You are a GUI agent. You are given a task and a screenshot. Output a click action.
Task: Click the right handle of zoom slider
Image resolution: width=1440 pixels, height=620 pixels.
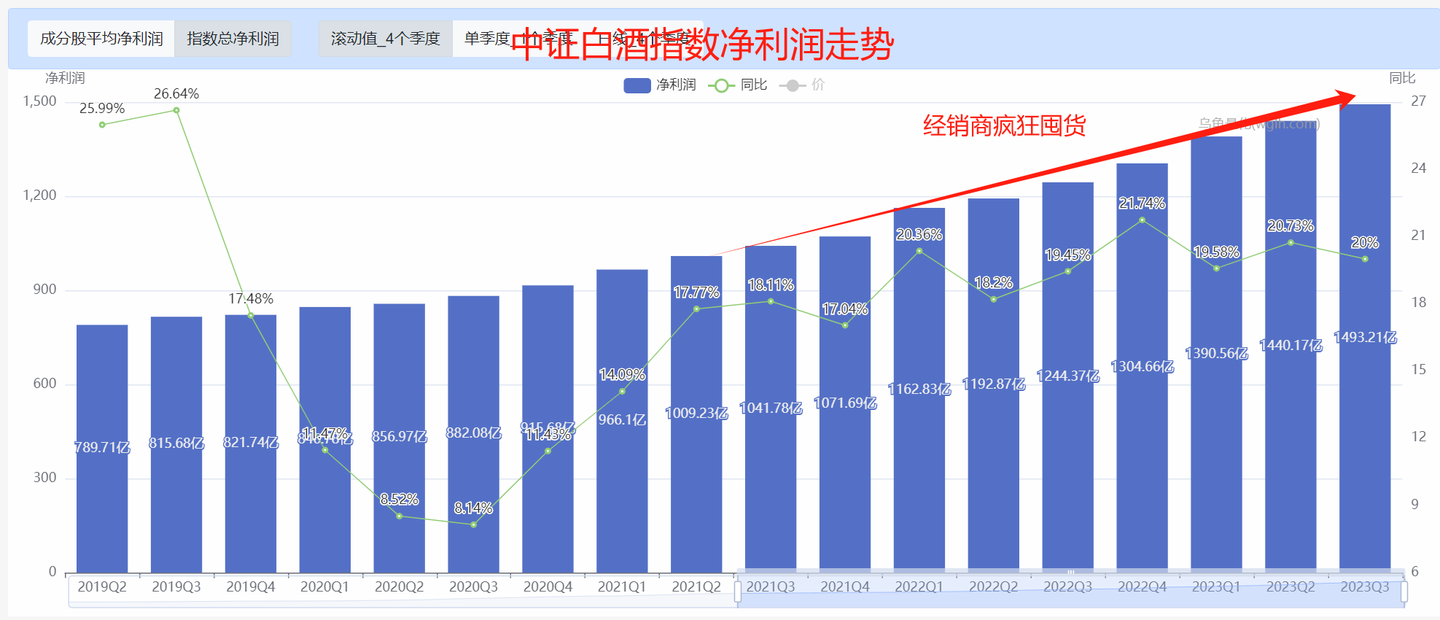[1404, 592]
